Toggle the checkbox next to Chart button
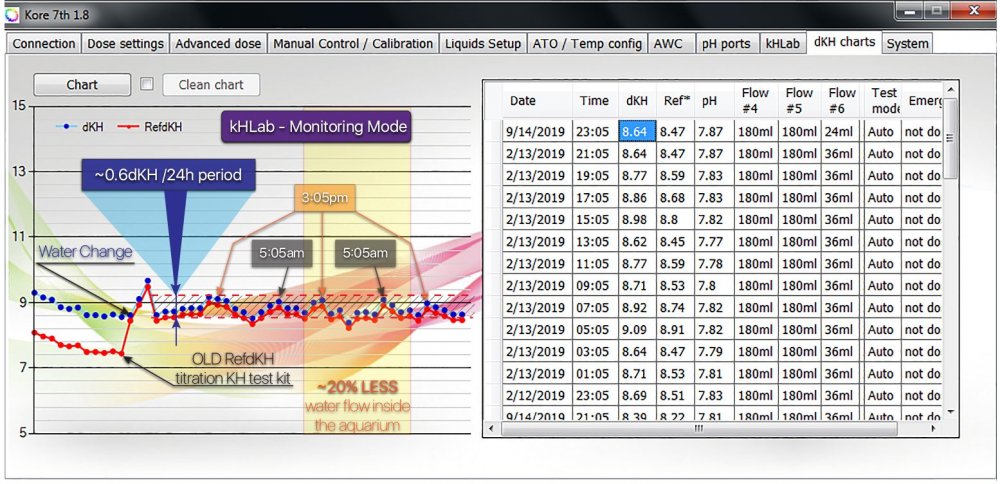 point(147,85)
